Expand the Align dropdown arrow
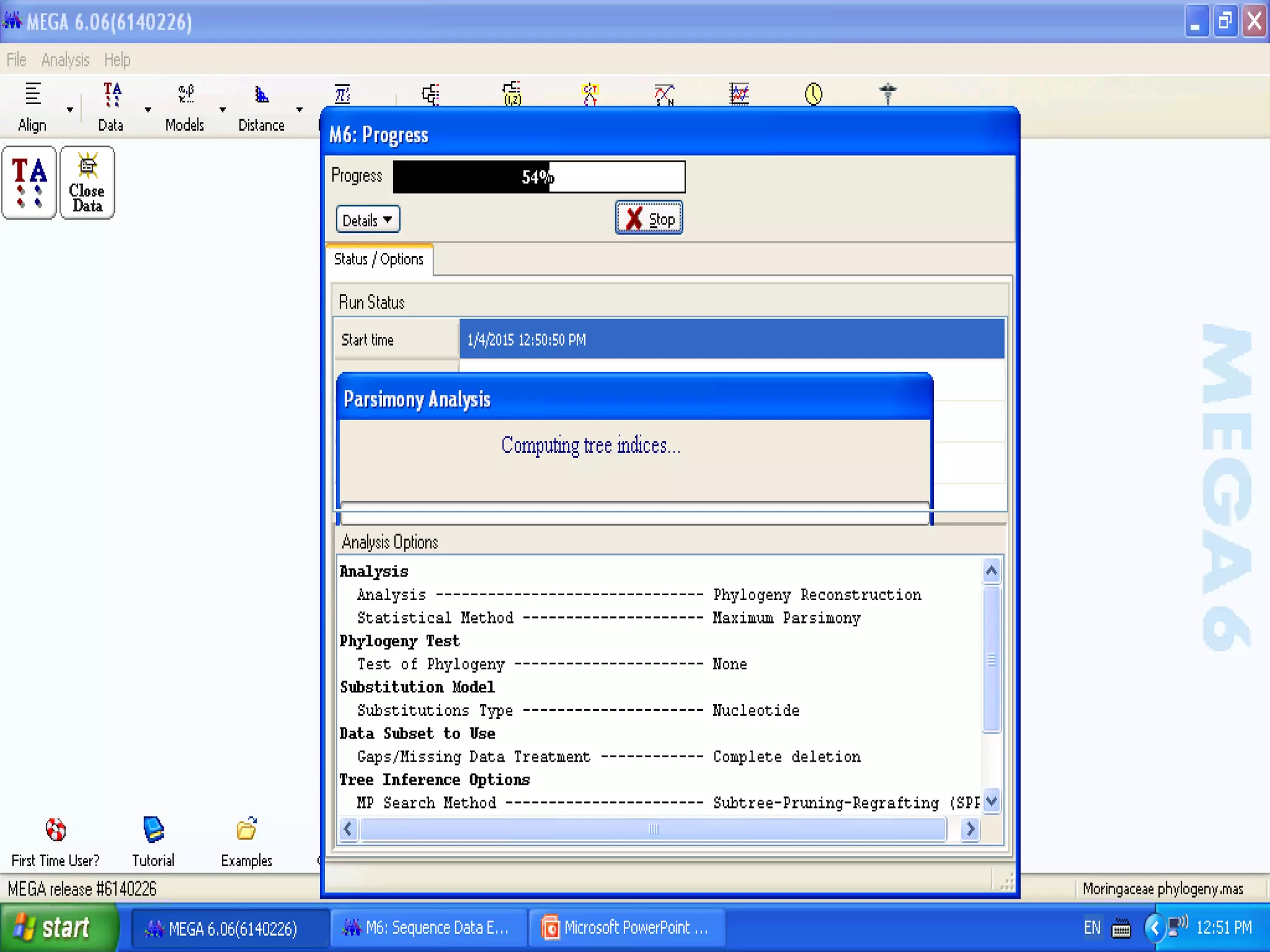This screenshot has height=952, width=1270. pyautogui.click(x=70, y=110)
